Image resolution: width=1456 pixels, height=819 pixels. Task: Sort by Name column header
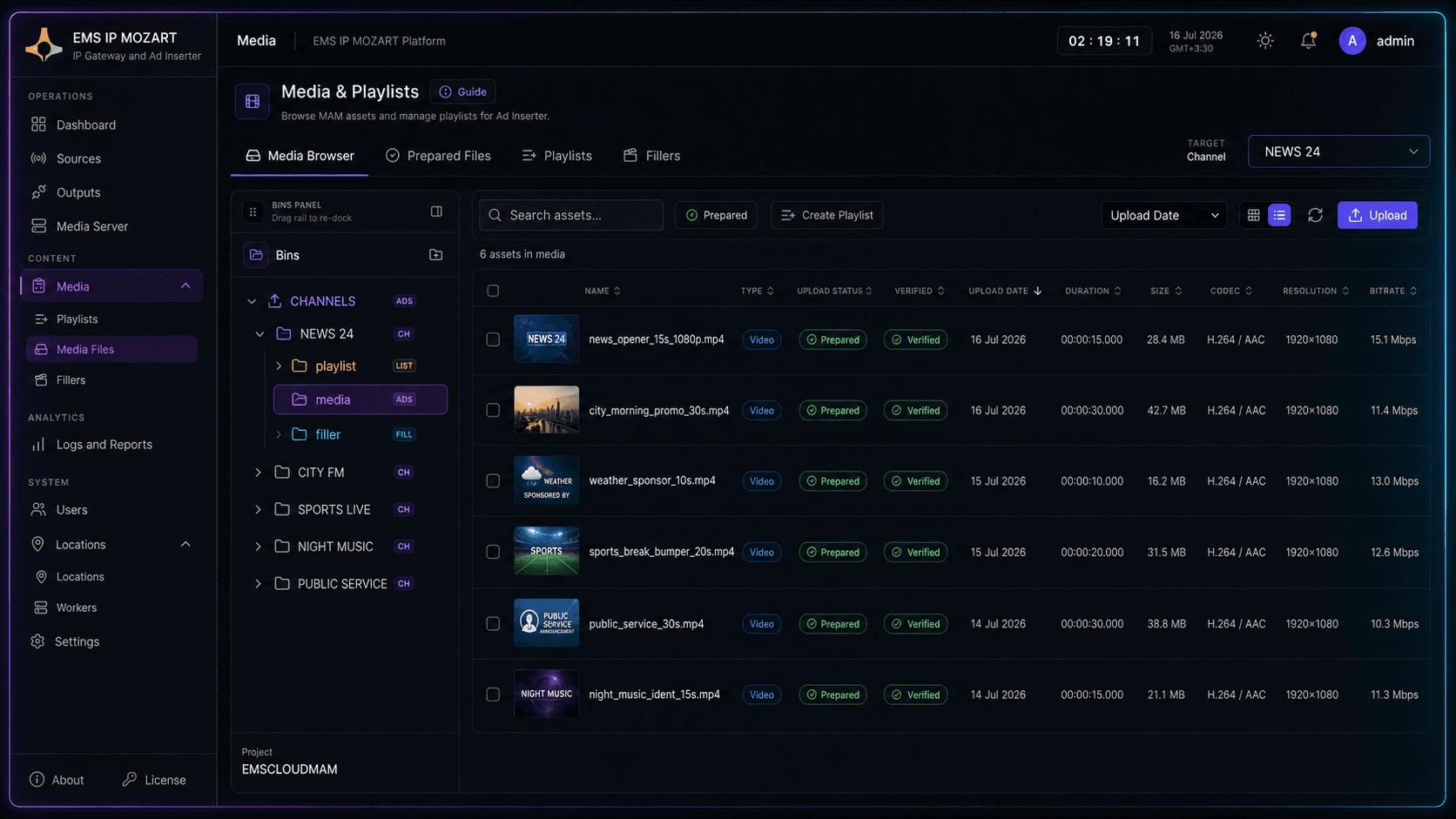coord(603,291)
